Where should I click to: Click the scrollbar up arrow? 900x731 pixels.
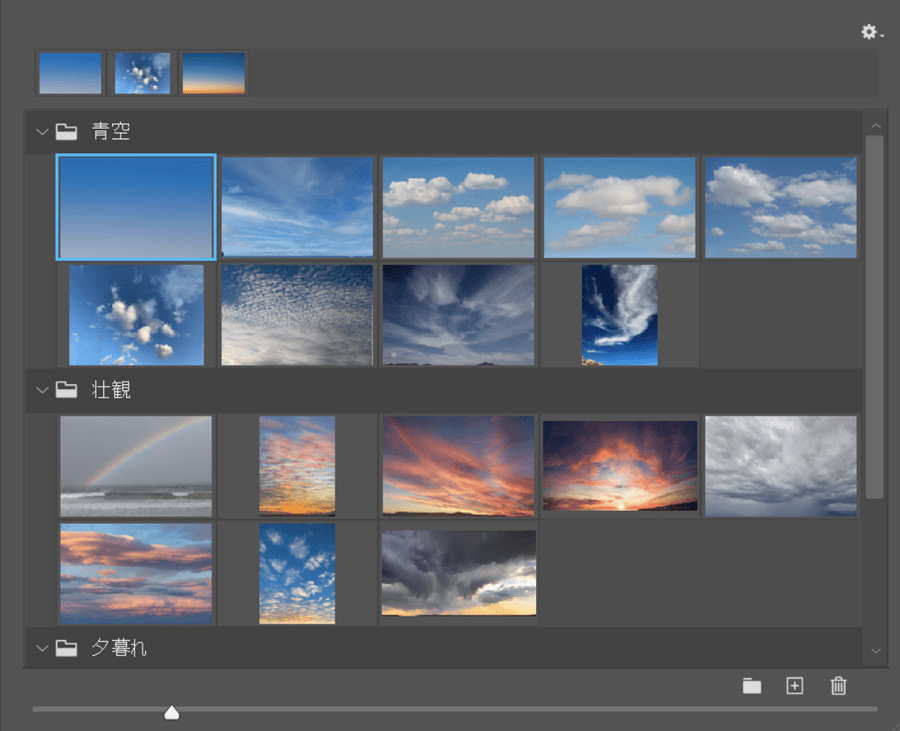coord(876,126)
